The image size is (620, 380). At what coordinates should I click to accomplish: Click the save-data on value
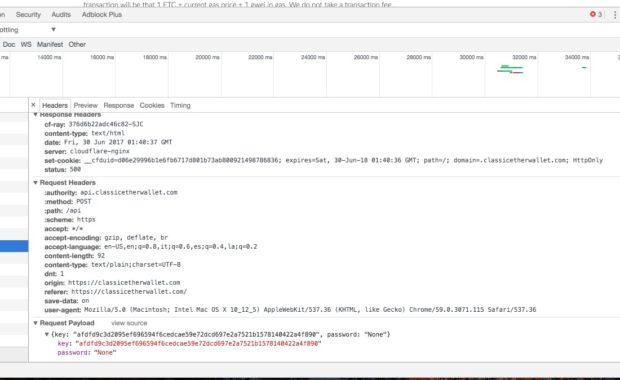[x=85, y=301]
